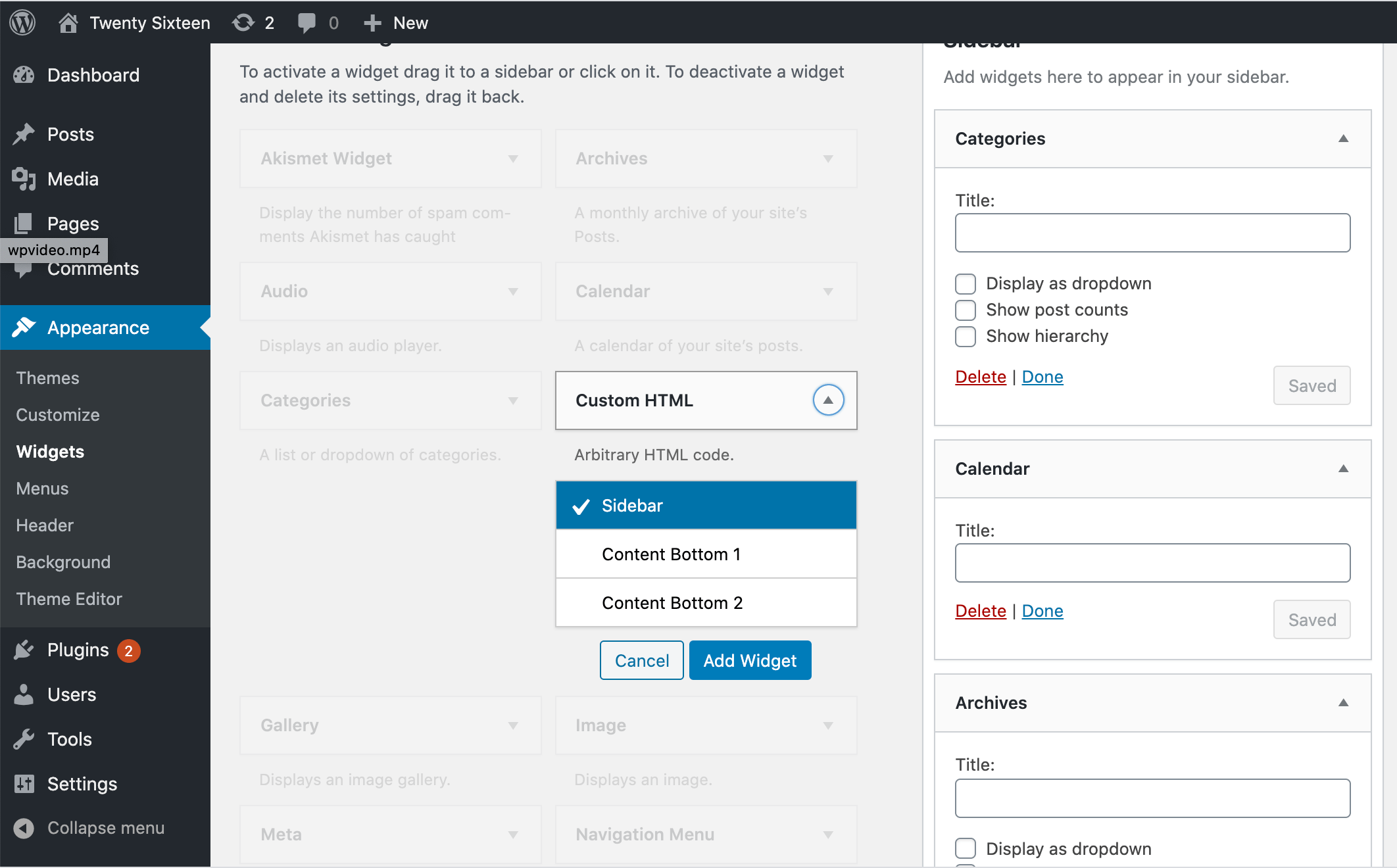This screenshot has height=868, width=1397.
Task: Check Show post counts option
Action: (x=965, y=310)
